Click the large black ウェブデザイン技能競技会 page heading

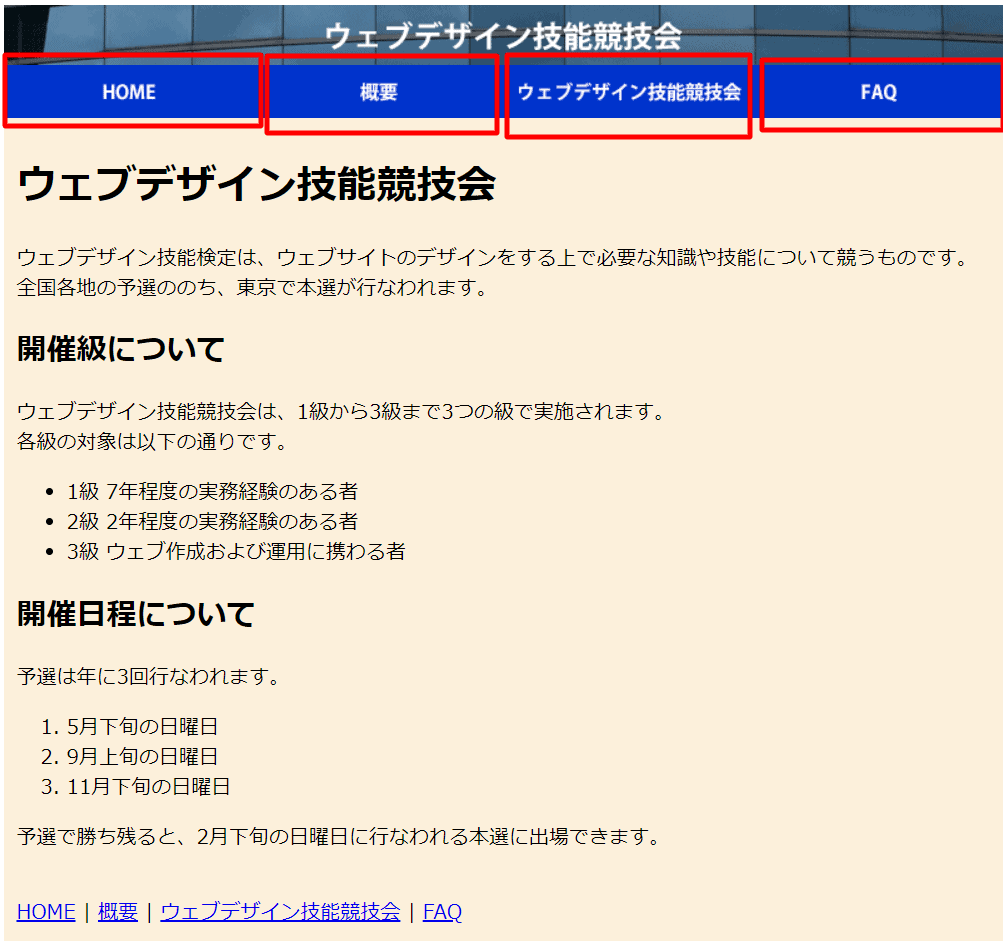(256, 184)
